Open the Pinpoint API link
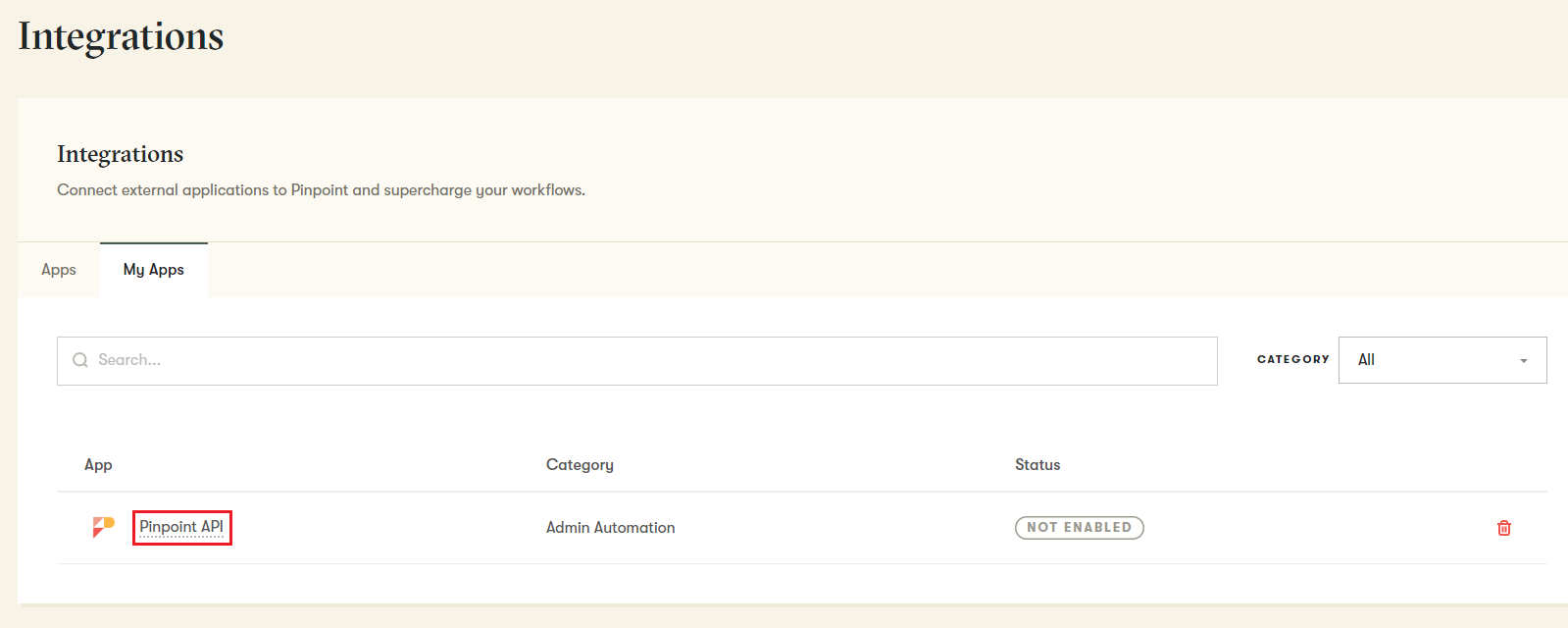 181,527
